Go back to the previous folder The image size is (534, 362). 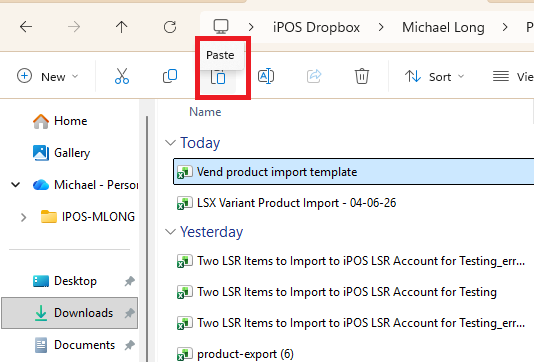pos(26,27)
